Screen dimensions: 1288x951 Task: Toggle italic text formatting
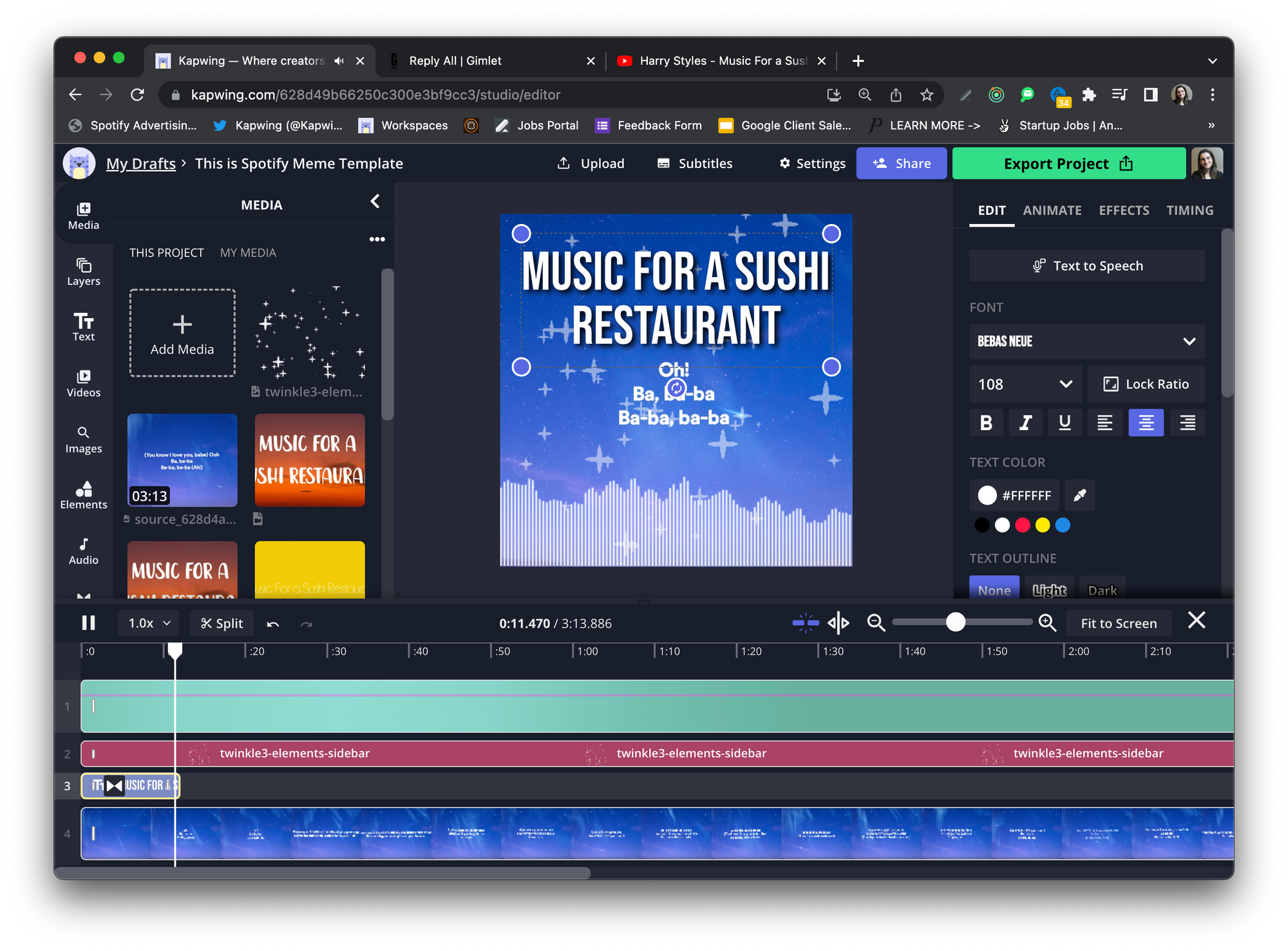coord(1025,423)
